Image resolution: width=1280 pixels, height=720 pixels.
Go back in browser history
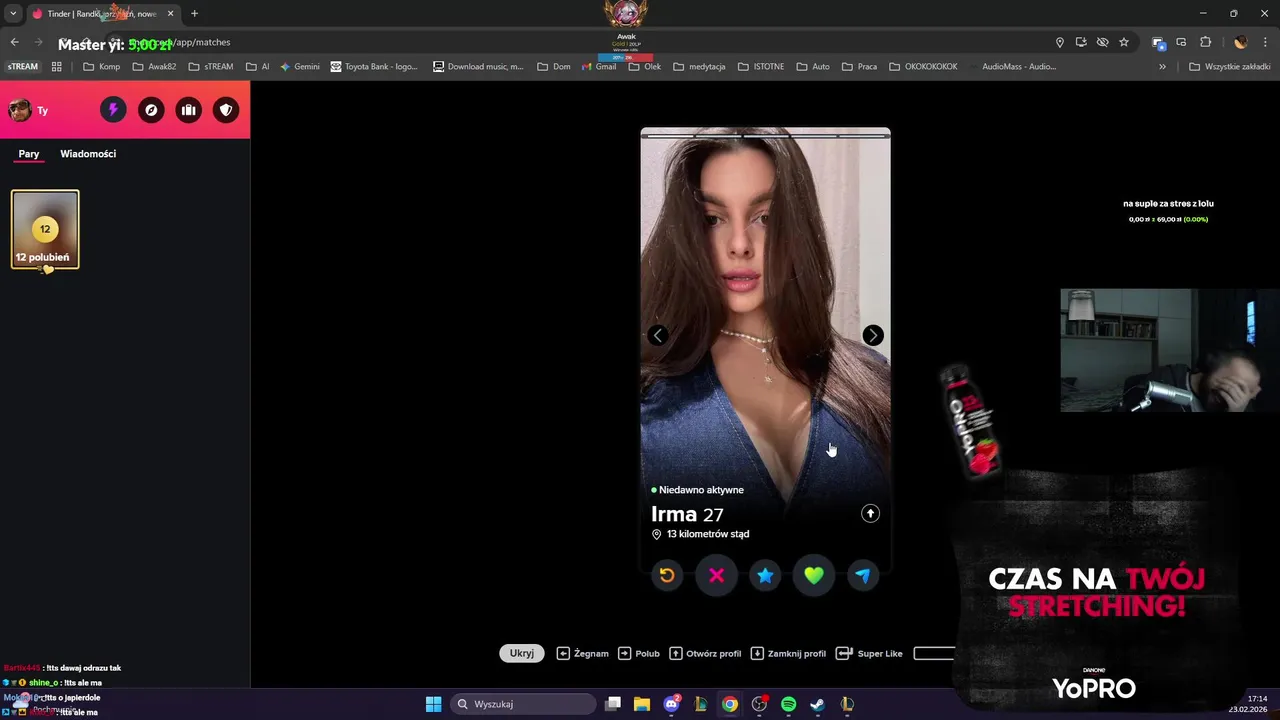[14, 42]
